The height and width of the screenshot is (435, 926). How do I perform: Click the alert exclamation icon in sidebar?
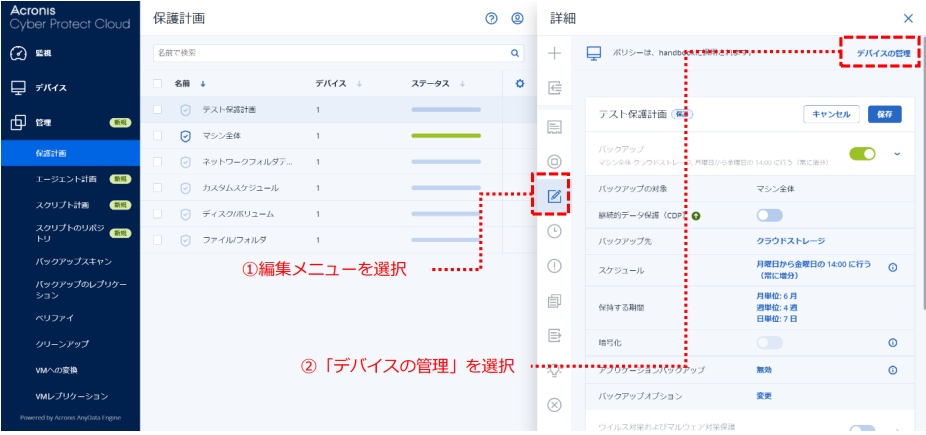tap(554, 266)
